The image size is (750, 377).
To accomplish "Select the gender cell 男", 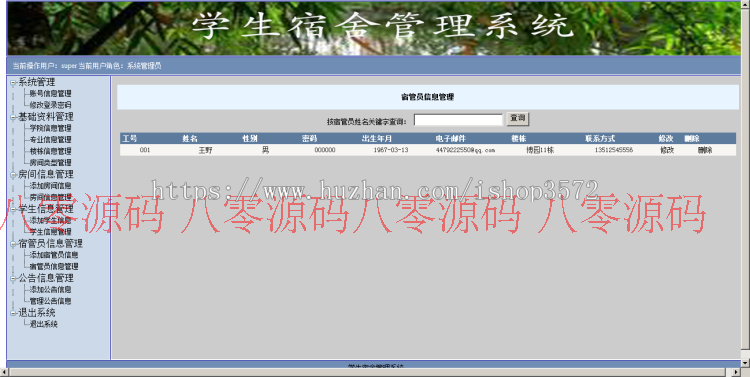I will 265,150.
